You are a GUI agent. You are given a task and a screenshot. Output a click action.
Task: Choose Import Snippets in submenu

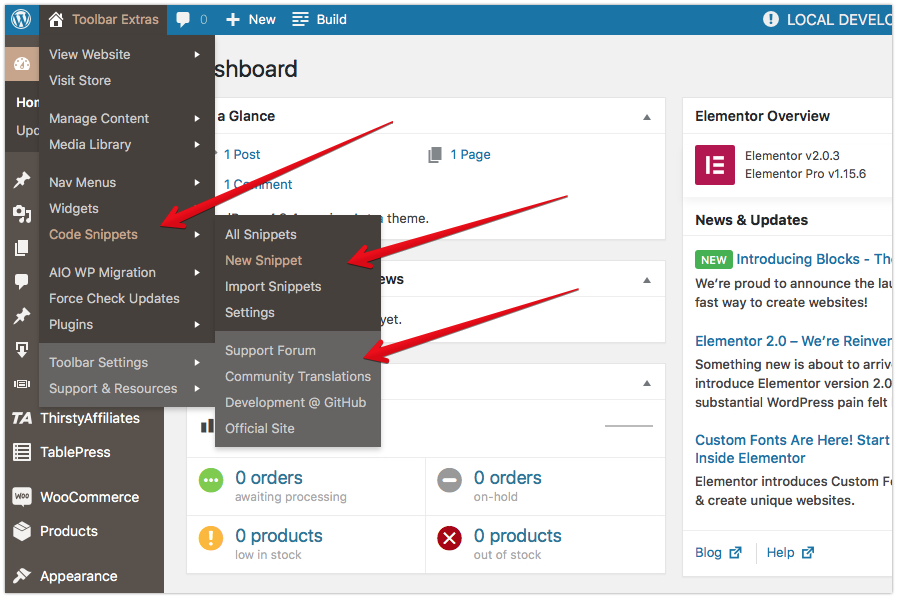point(273,287)
